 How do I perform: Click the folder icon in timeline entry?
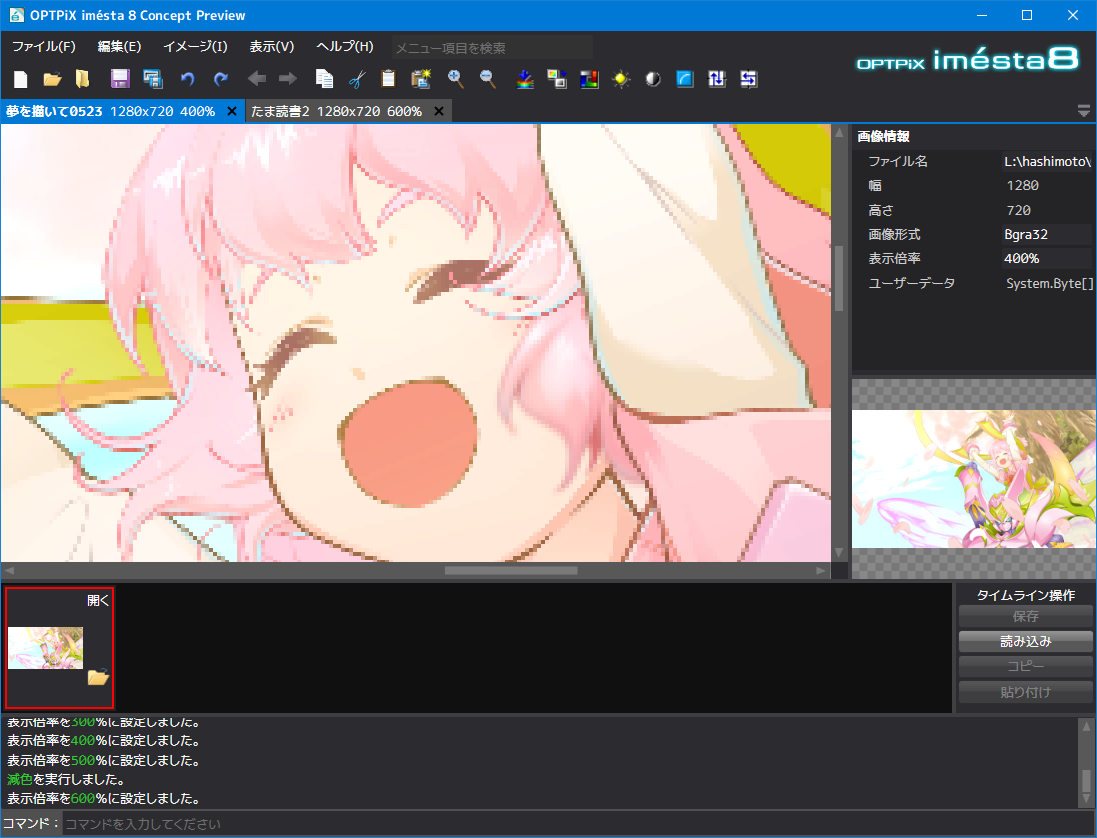click(98, 677)
